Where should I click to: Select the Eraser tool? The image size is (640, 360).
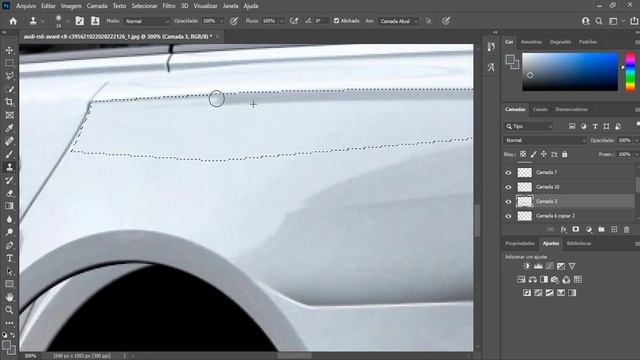pos(9,193)
